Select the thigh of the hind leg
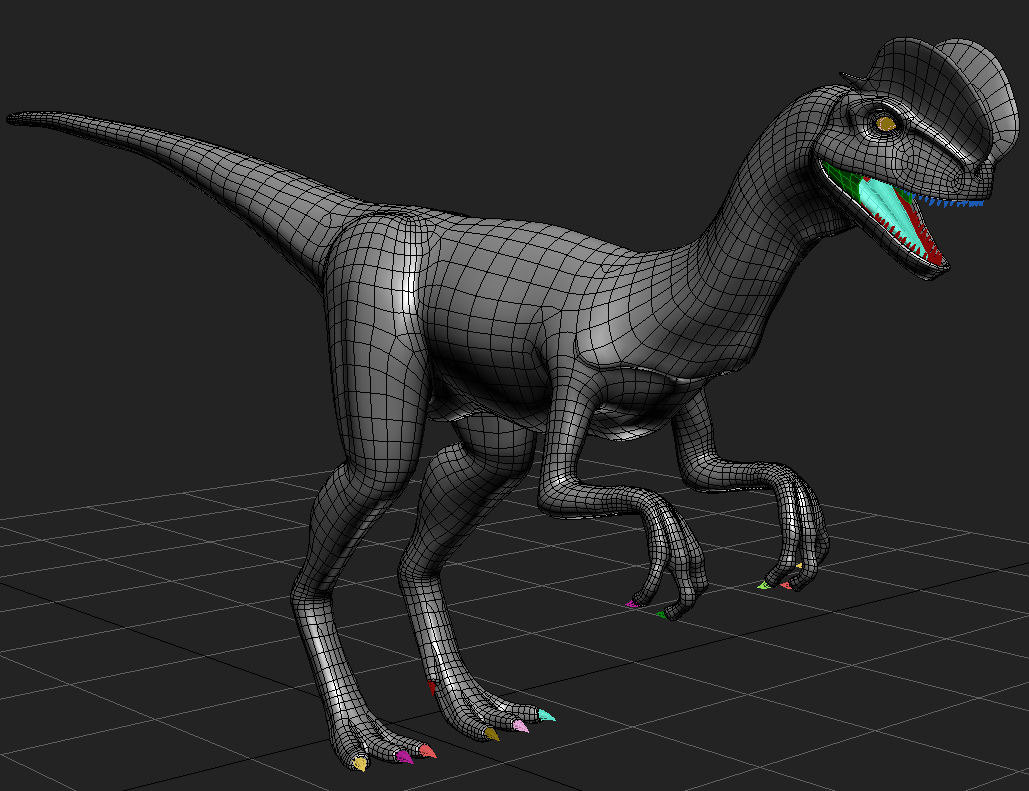This screenshot has height=791, width=1029. point(375,330)
